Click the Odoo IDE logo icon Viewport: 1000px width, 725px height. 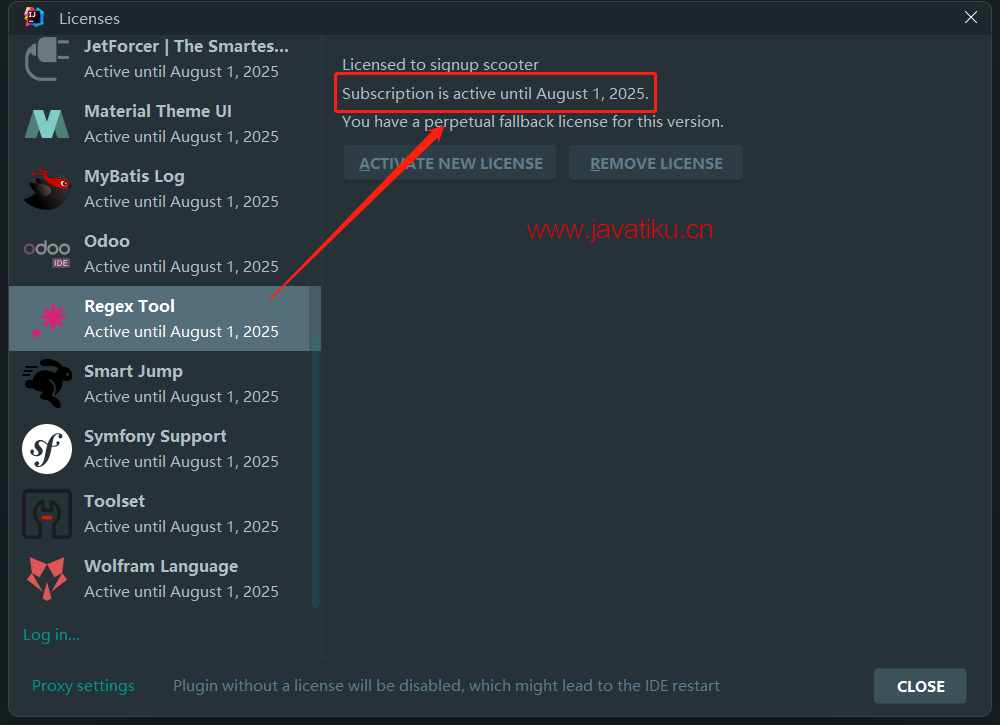[x=47, y=254]
